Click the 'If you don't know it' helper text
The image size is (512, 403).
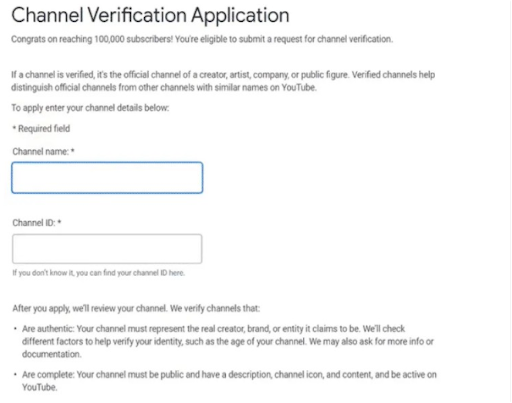[98, 273]
